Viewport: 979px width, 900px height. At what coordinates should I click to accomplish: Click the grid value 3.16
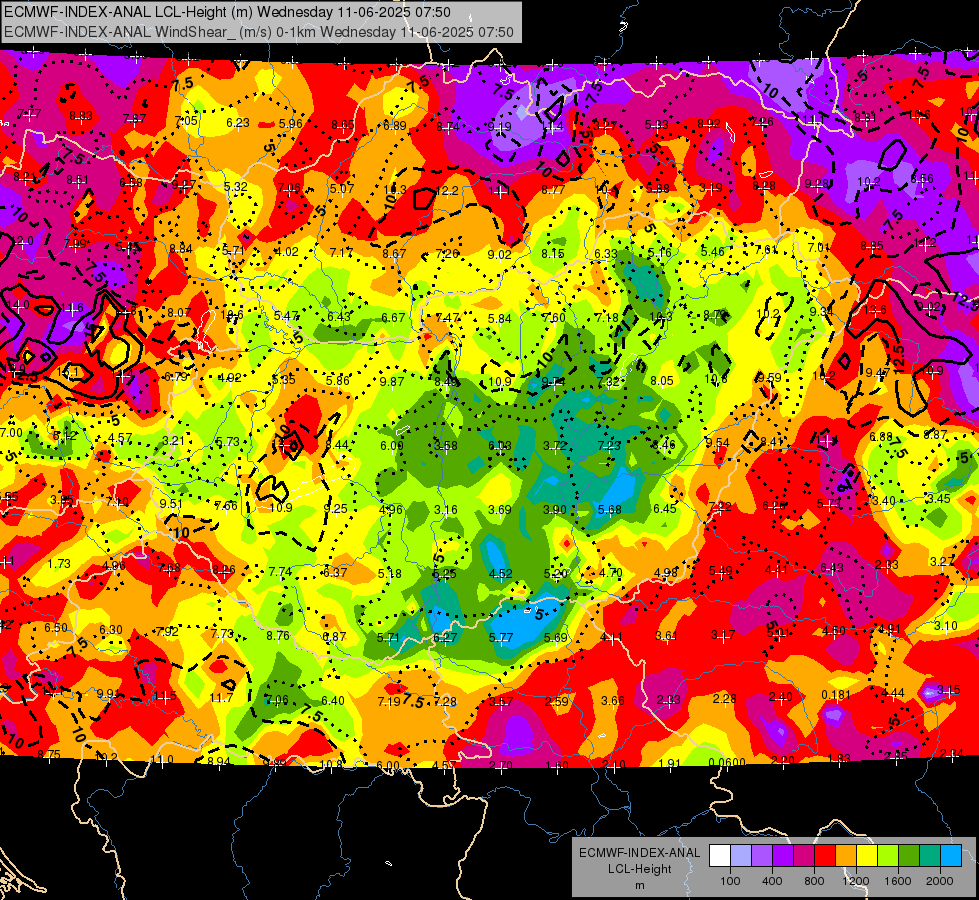point(446,510)
